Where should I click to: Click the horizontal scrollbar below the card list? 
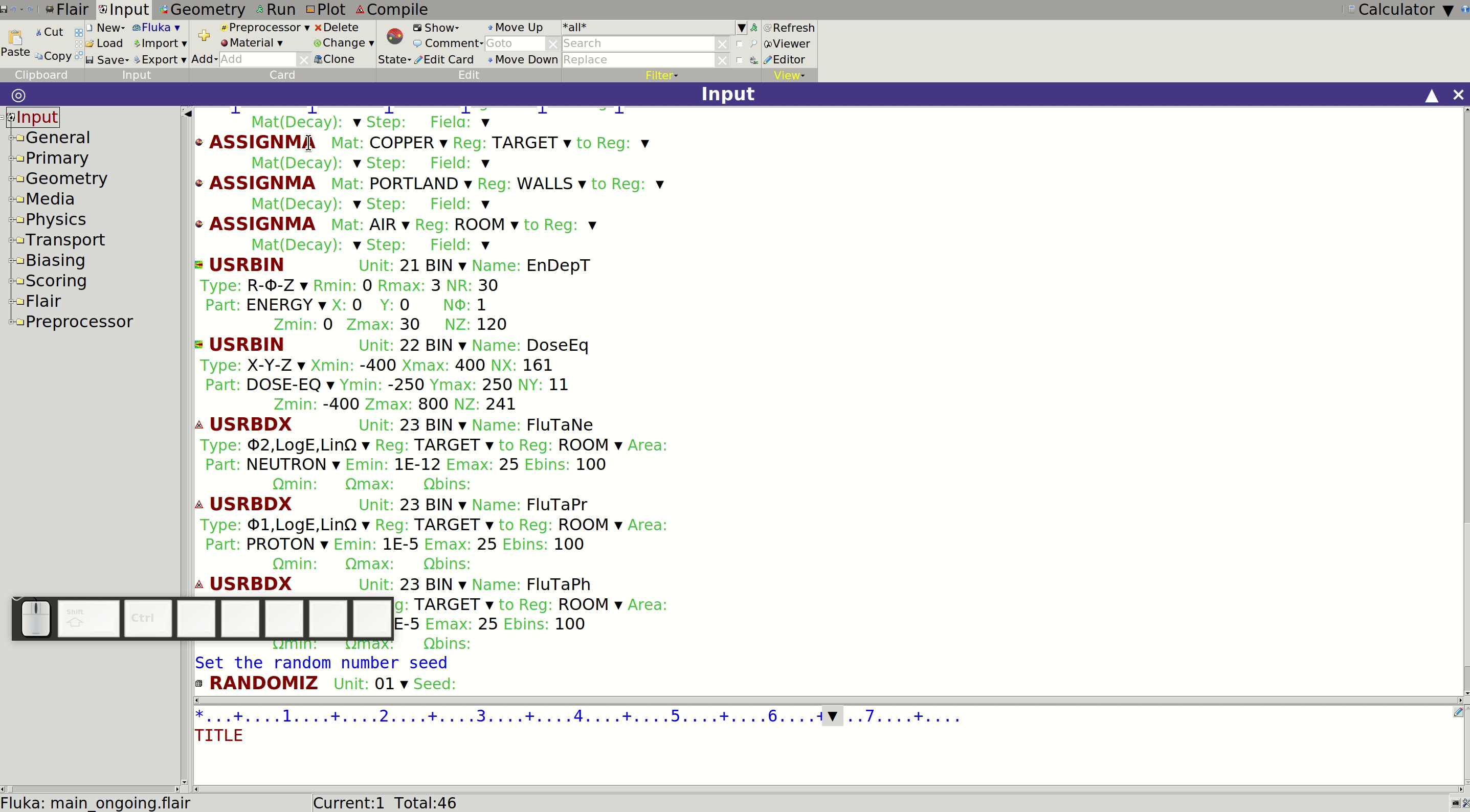pyautogui.click(x=828, y=700)
